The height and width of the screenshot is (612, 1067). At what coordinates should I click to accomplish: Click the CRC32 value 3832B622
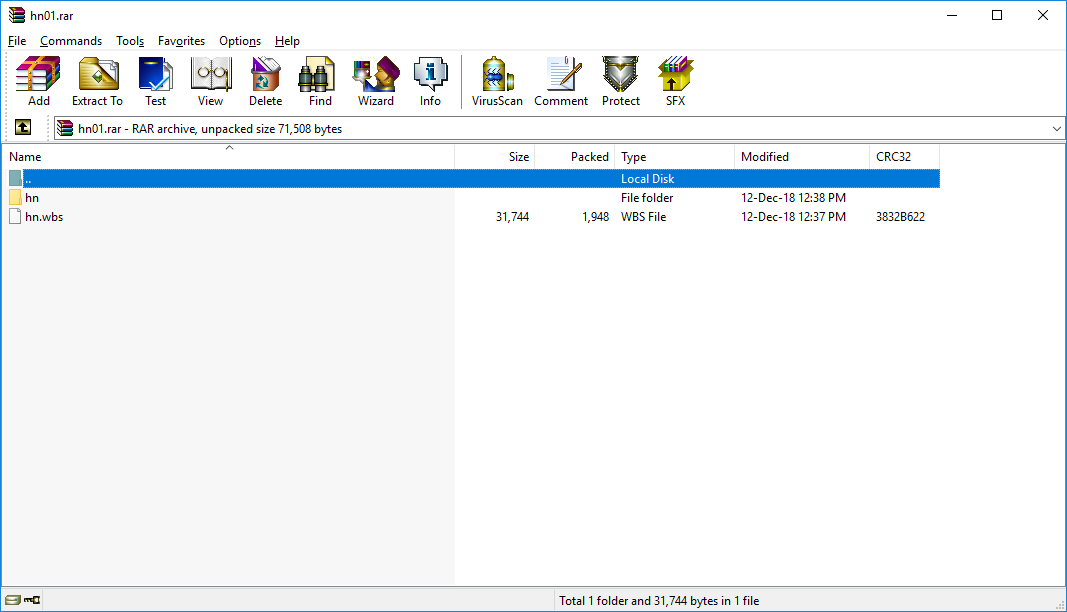click(900, 216)
